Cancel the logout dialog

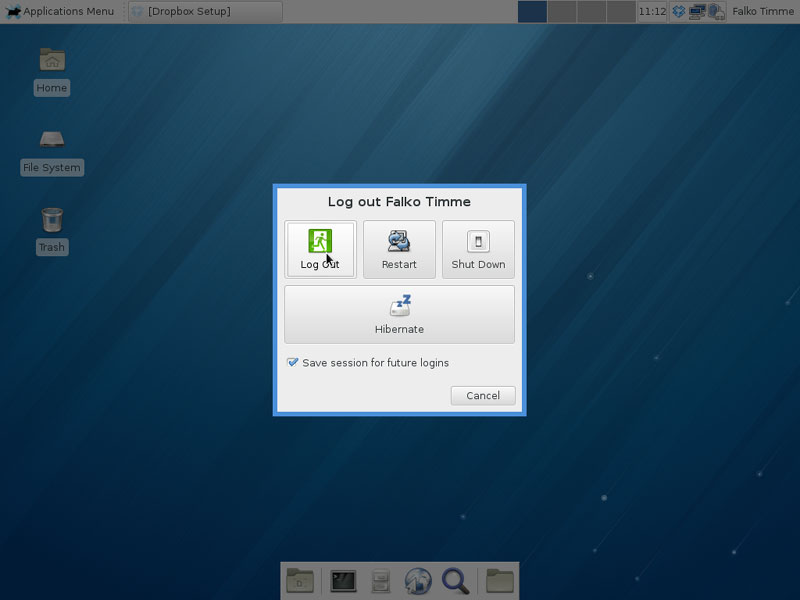(482, 395)
